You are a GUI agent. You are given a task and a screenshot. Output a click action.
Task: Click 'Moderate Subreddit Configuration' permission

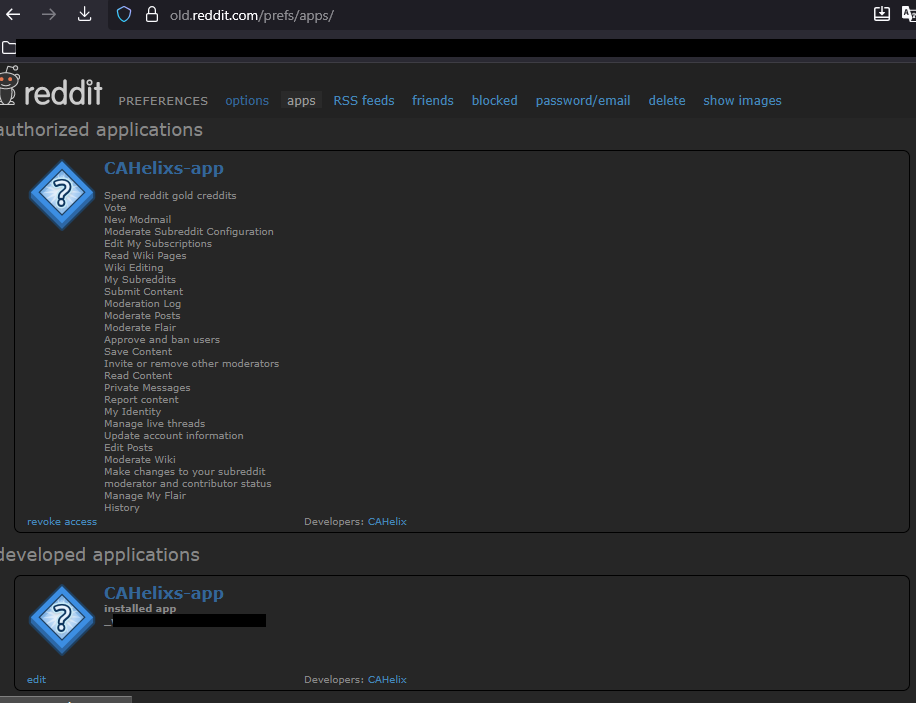click(x=189, y=232)
